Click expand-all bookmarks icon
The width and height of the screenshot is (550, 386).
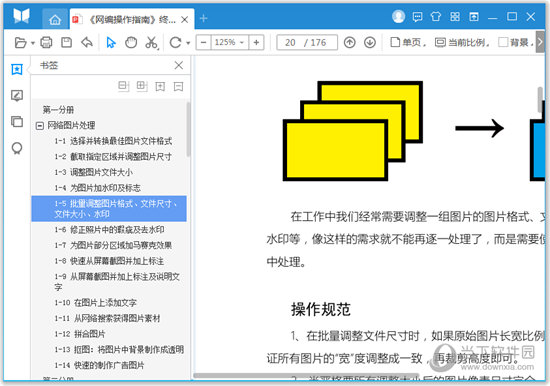pos(142,86)
